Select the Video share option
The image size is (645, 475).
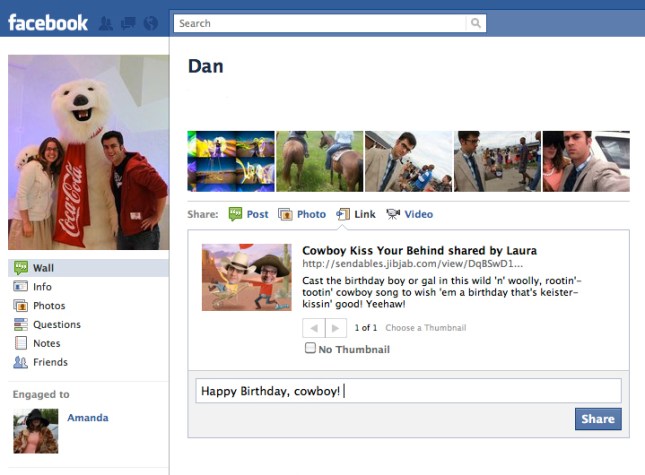[409, 214]
